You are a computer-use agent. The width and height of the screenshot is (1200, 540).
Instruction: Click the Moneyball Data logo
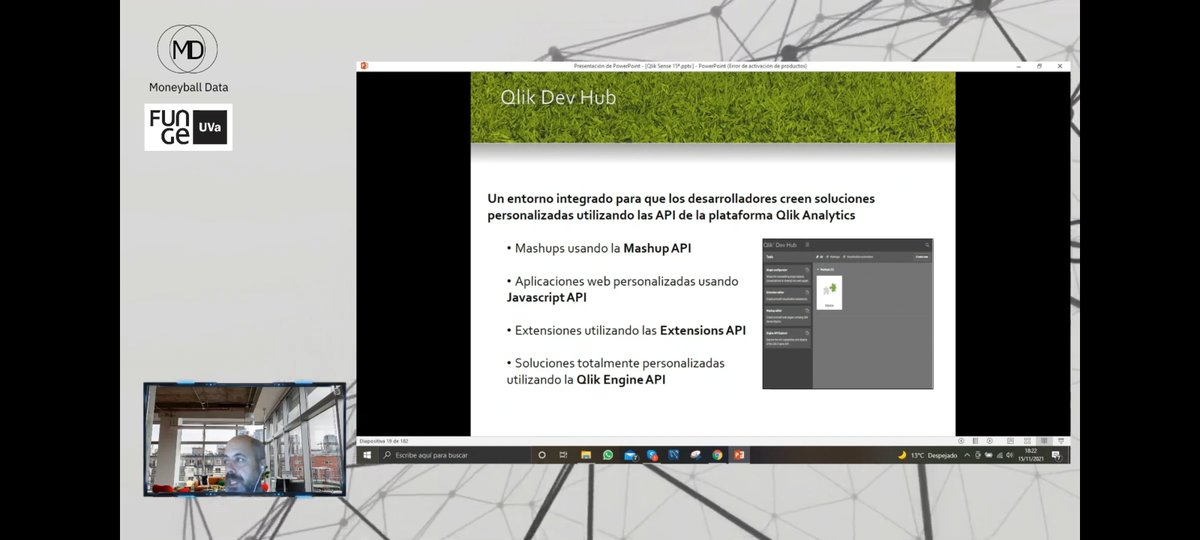click(188, 58)
